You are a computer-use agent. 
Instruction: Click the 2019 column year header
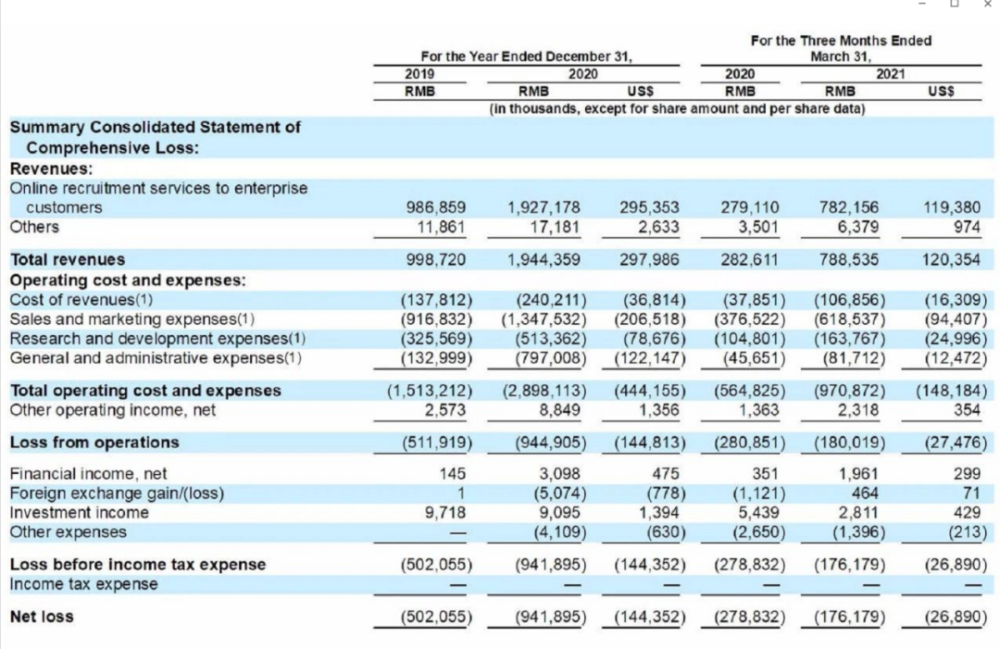pyautogui.click(x=420, y=74)
